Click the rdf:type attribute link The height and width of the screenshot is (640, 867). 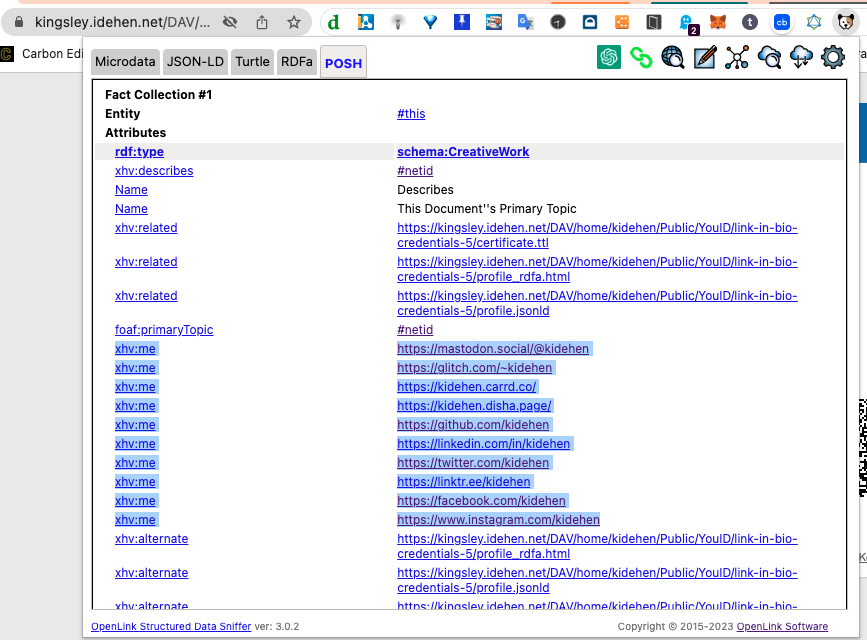click(139, 152)
